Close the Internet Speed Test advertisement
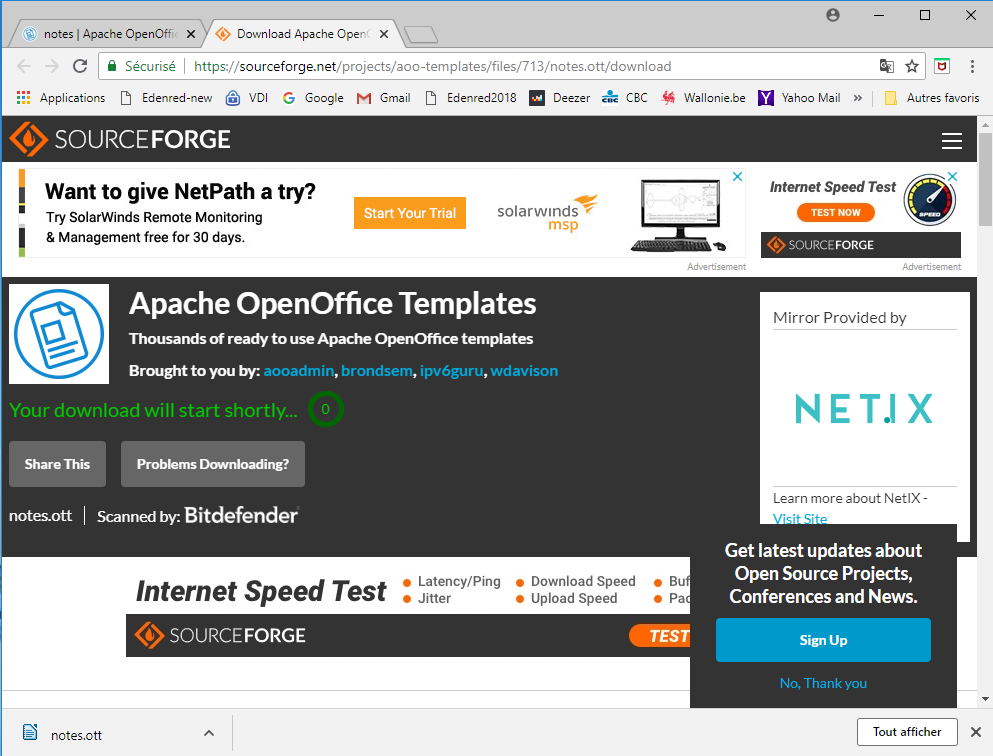This screenshot has width=993, height=756. coord(952,177)
